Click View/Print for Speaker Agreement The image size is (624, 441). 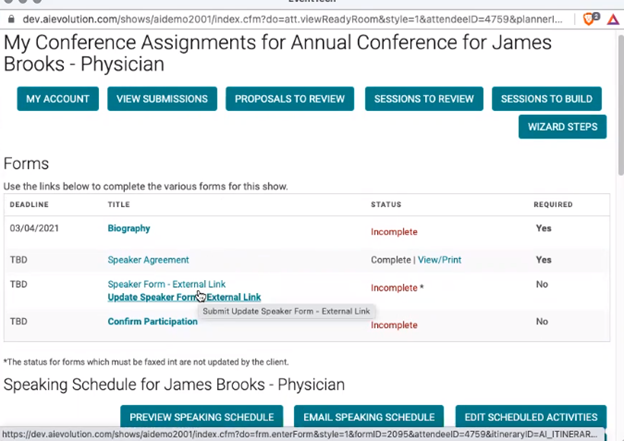439,259
